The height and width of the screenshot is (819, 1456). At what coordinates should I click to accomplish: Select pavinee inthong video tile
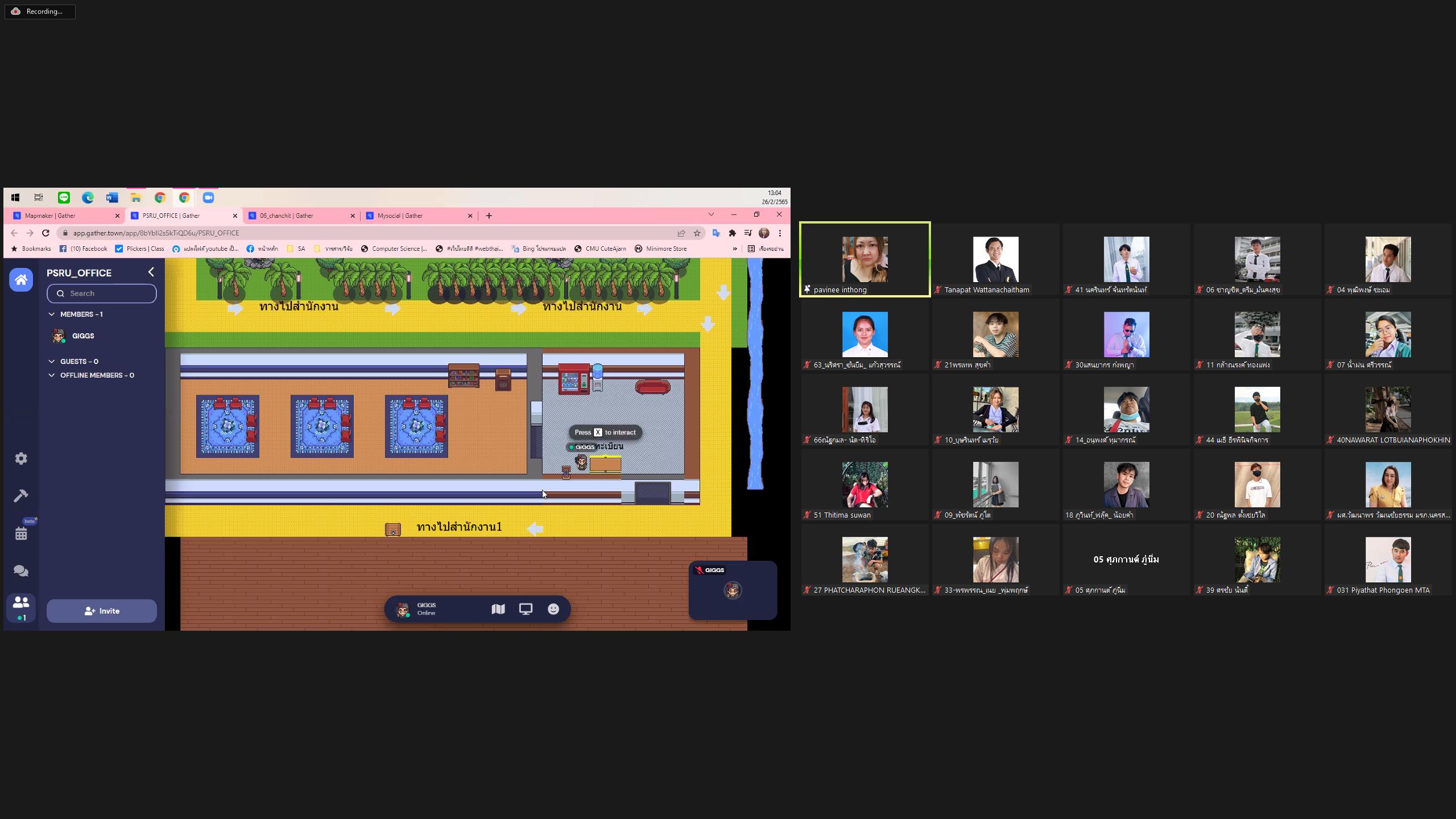click(x=865, y=259)
